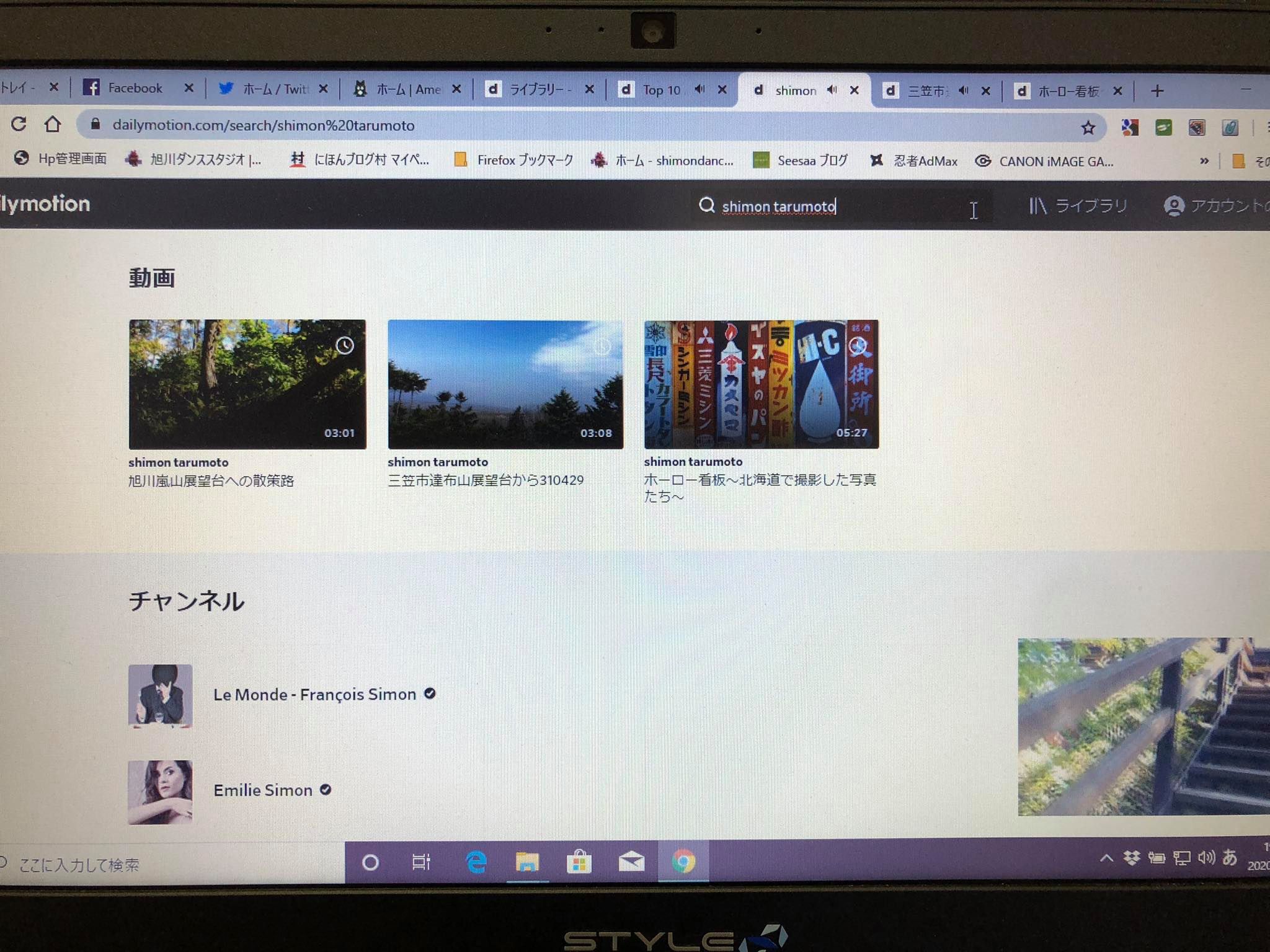This screenshot has height=952, width=1270.
Task: Reload the page with the refresh icon
Action: pos(19,124)
